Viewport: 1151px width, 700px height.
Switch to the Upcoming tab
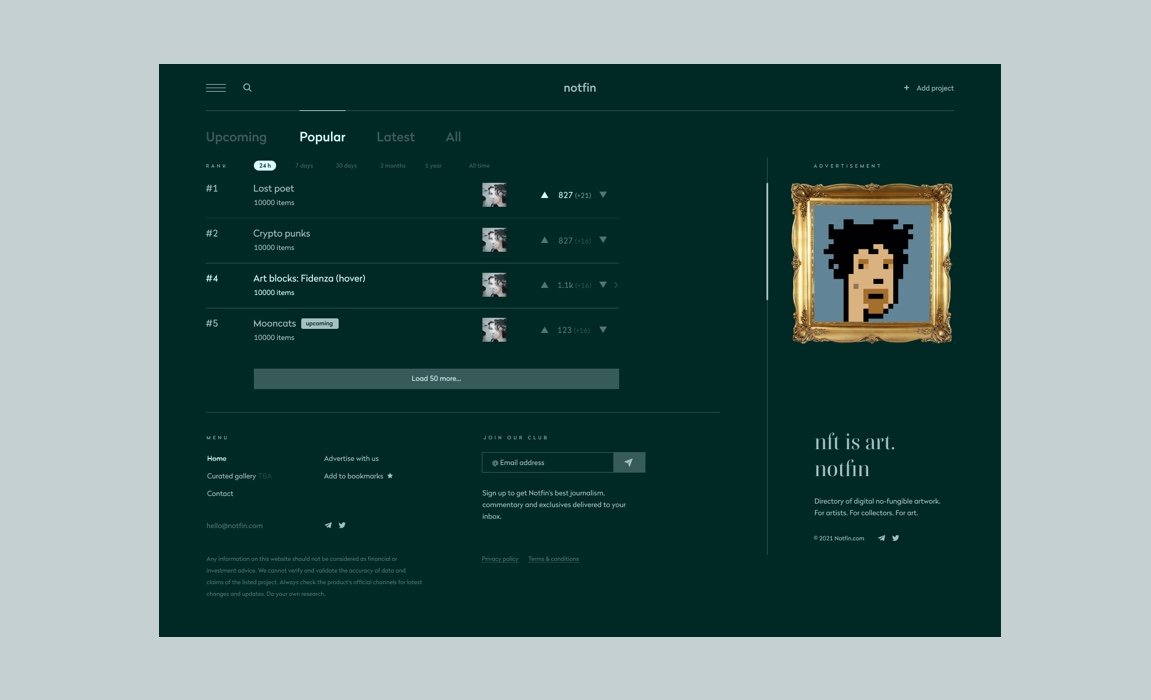click(x=236, y=137)
